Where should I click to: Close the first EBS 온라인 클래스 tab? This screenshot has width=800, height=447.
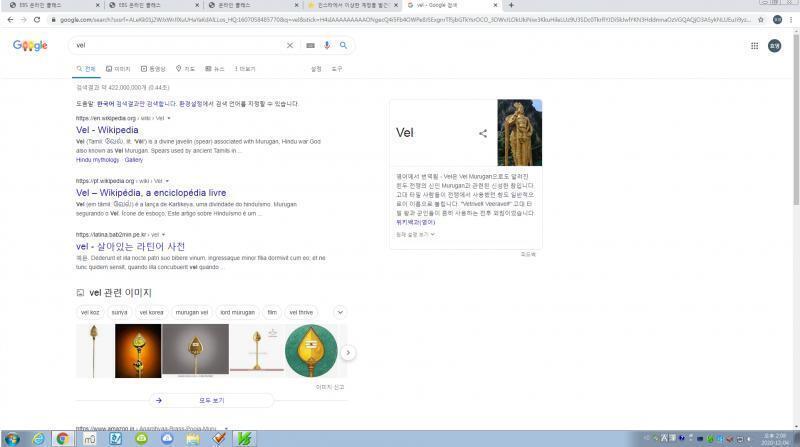[97, 5]
